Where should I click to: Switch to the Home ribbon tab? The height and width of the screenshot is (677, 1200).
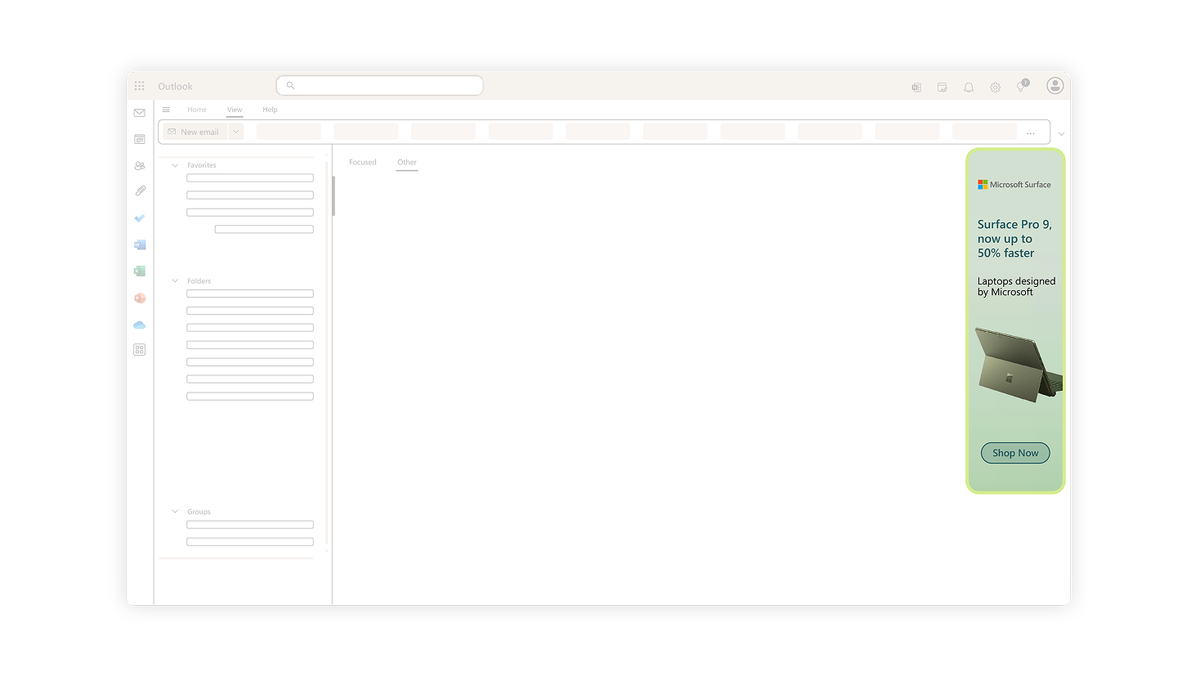(197, 110)
